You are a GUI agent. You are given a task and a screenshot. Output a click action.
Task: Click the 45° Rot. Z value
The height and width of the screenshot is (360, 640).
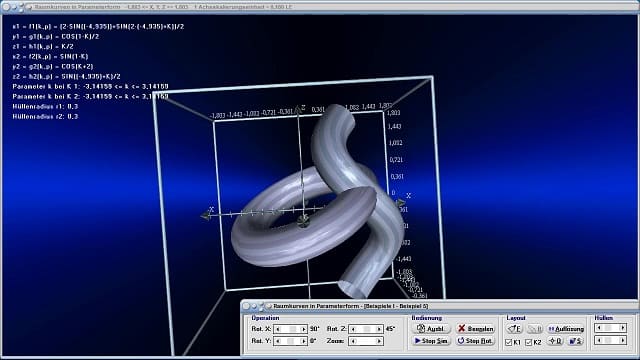(391, 329)
